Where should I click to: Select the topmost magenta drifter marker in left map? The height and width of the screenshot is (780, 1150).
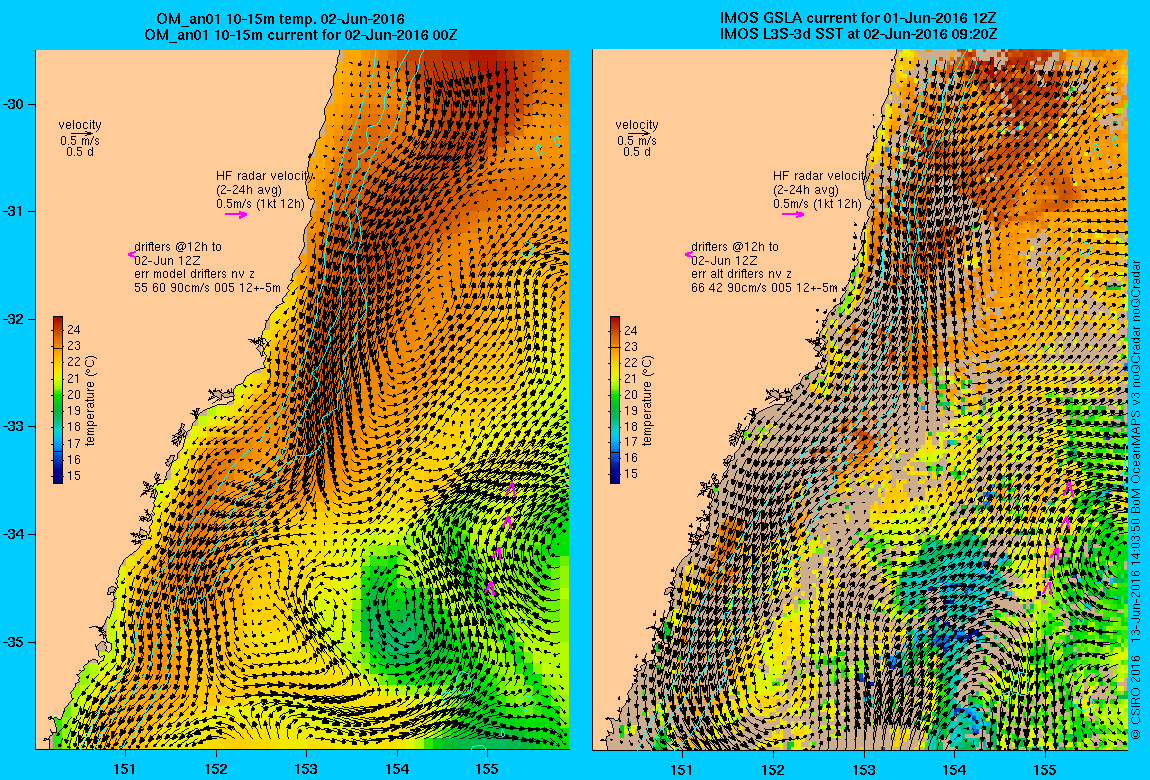[x=511, y=489]
